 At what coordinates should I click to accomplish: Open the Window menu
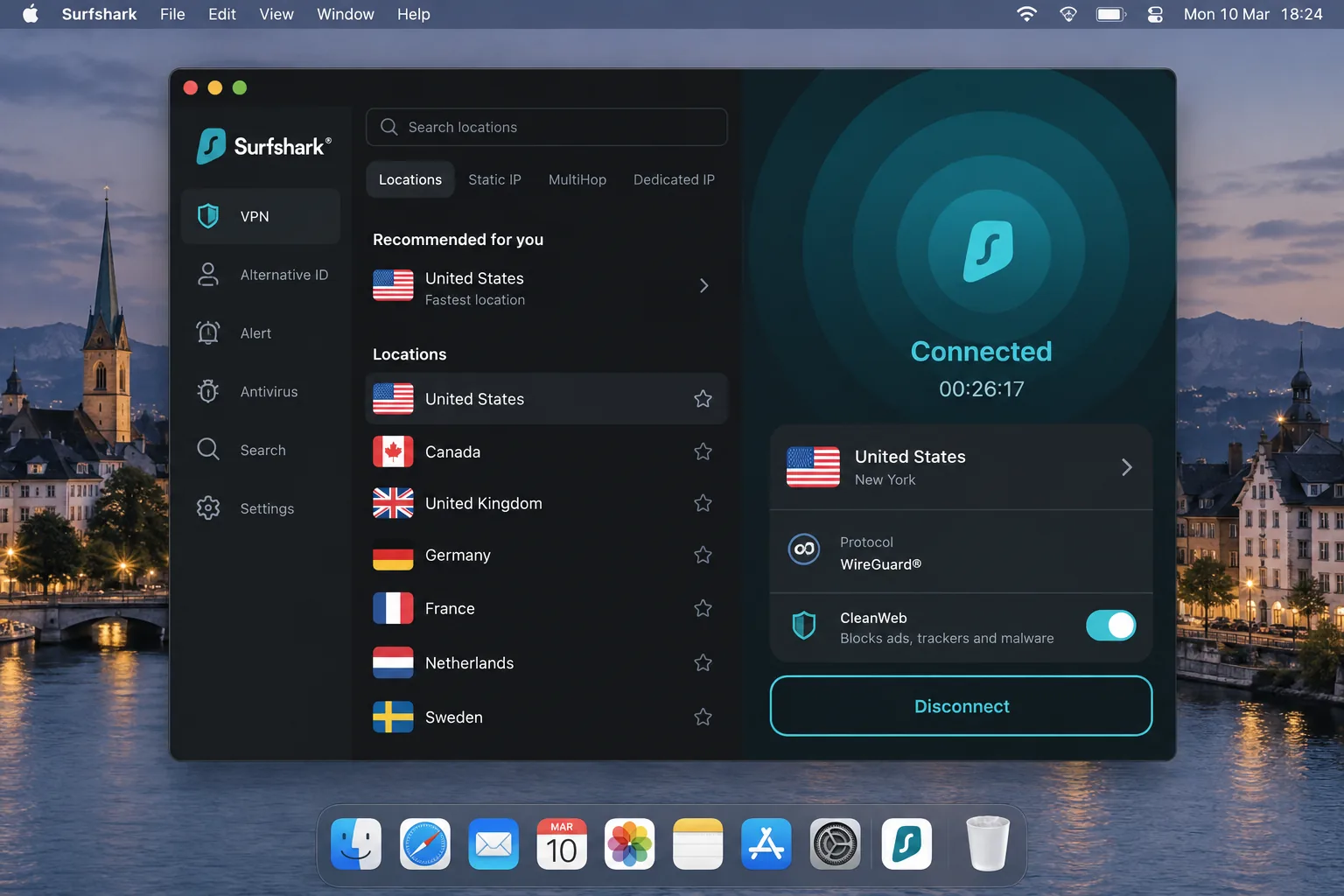[x=346, y=14]
